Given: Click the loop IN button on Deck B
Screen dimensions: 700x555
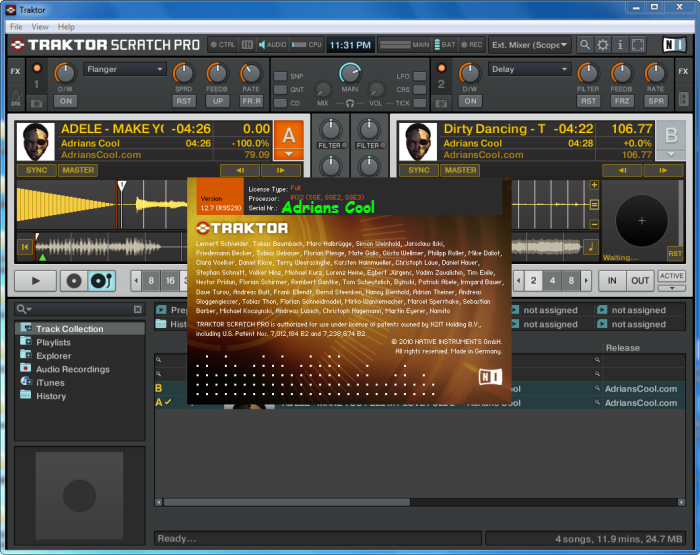Looking at the screenshot, I should (x=612, y=281).
